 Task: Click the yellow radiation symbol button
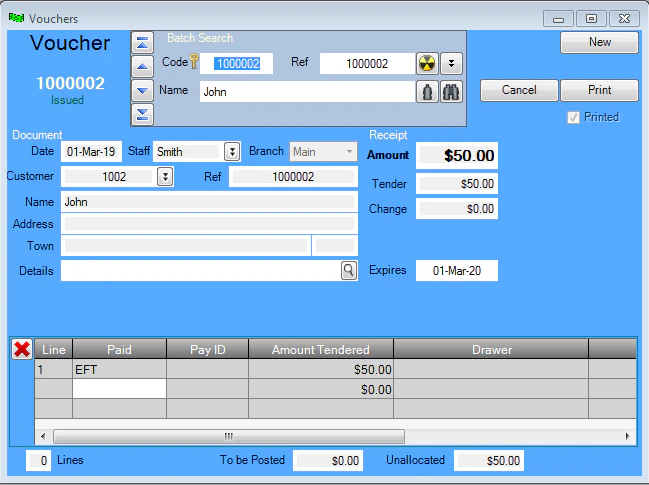tap(427, 63)
